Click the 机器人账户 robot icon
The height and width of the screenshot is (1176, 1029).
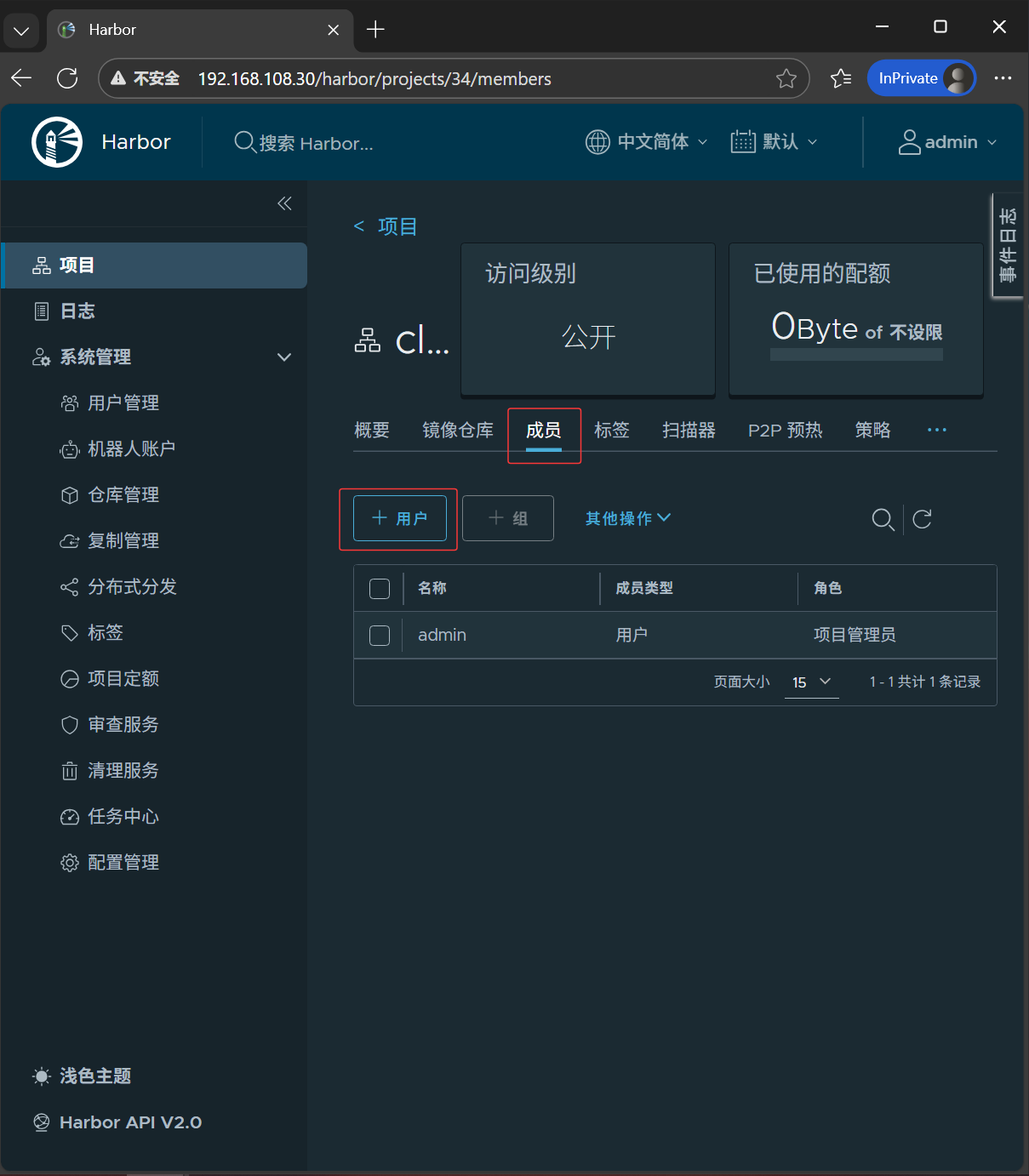[x=70, y=449]
